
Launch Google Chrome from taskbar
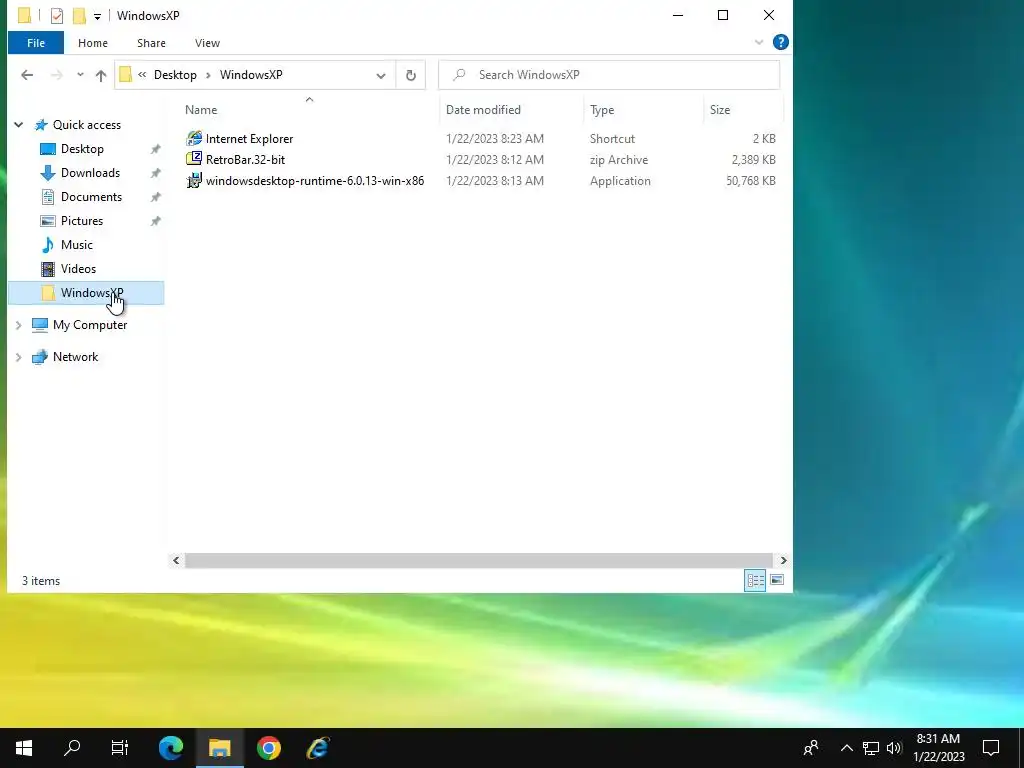pos(268,748)
